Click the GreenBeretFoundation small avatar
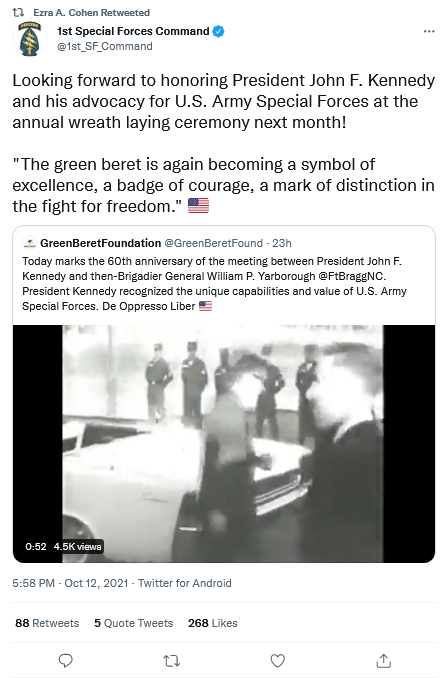448x678 pixels. point(29,243)
